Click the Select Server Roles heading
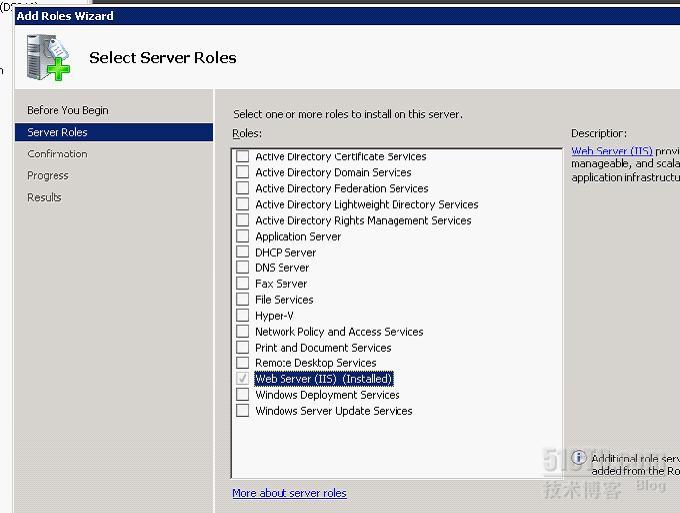 [163, 57]
